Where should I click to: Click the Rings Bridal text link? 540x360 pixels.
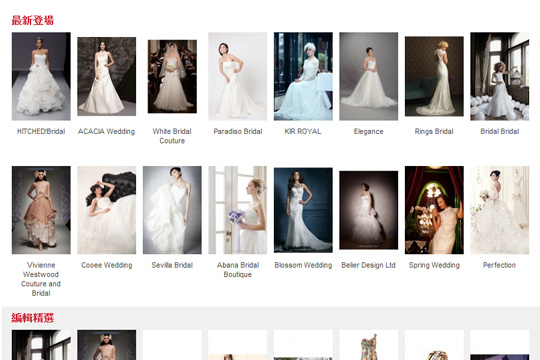click(434, 131)
